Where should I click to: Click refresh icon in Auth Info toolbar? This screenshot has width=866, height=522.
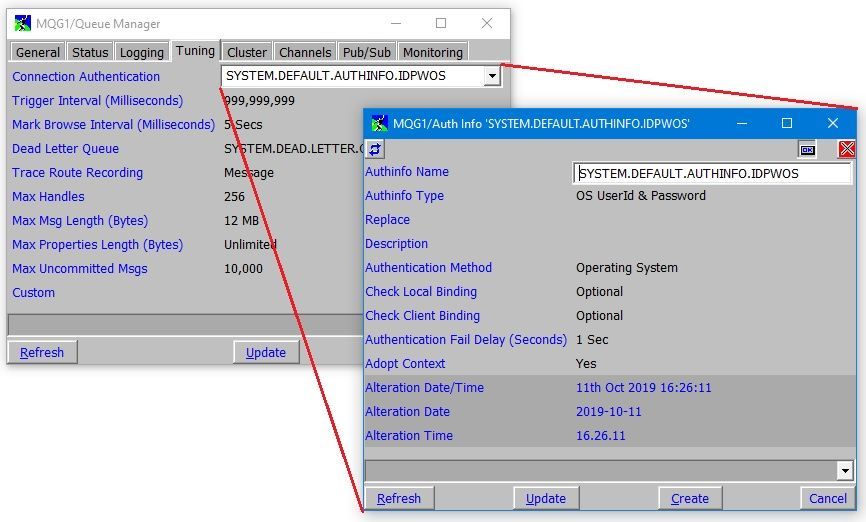point(375,149)
